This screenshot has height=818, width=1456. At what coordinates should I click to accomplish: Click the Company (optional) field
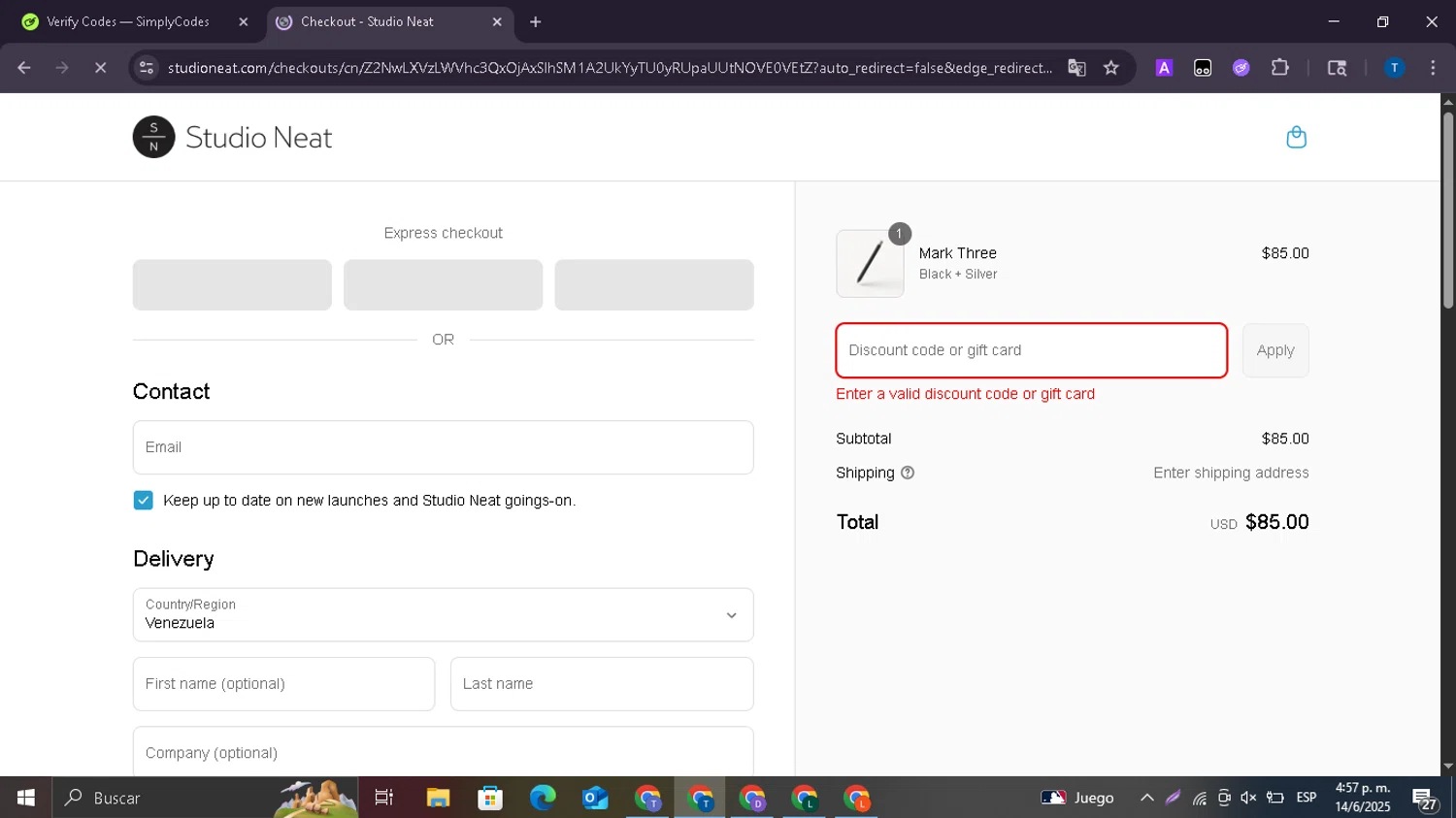point(443,752)
